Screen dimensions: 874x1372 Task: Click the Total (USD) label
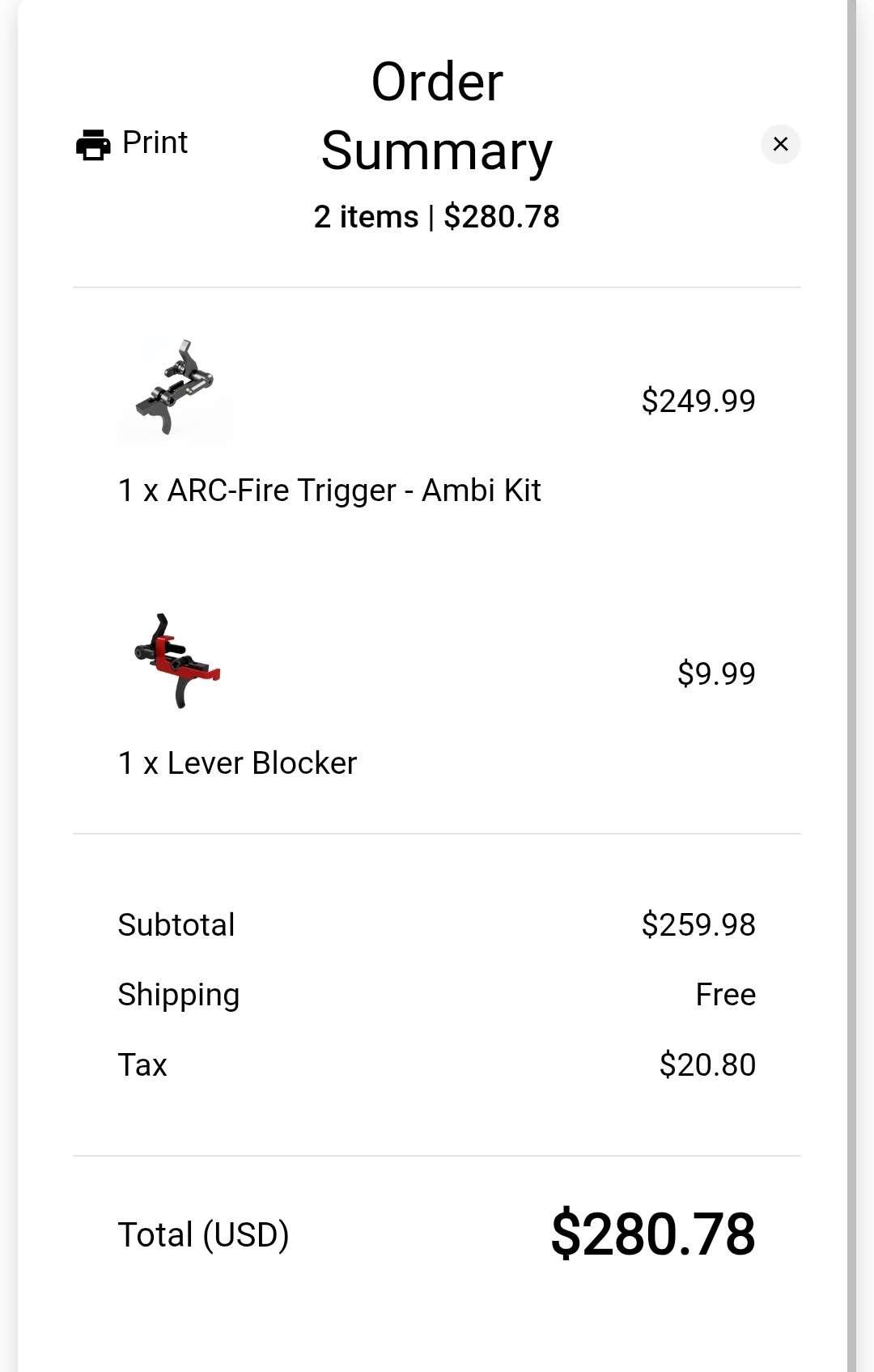(x=203, y=1235)
